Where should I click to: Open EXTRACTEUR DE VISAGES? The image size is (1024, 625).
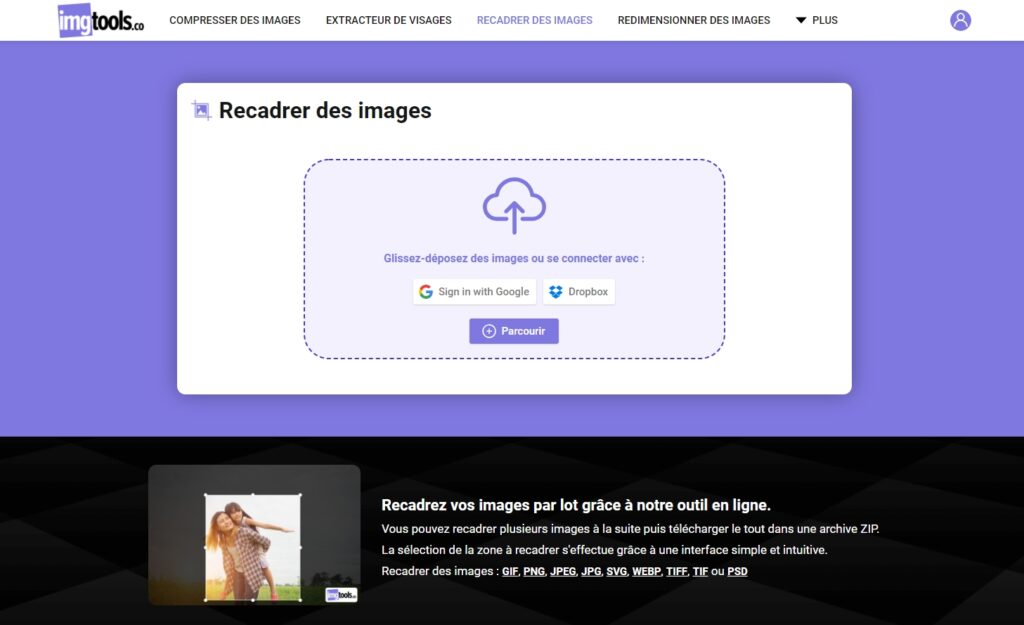[388, 19]
